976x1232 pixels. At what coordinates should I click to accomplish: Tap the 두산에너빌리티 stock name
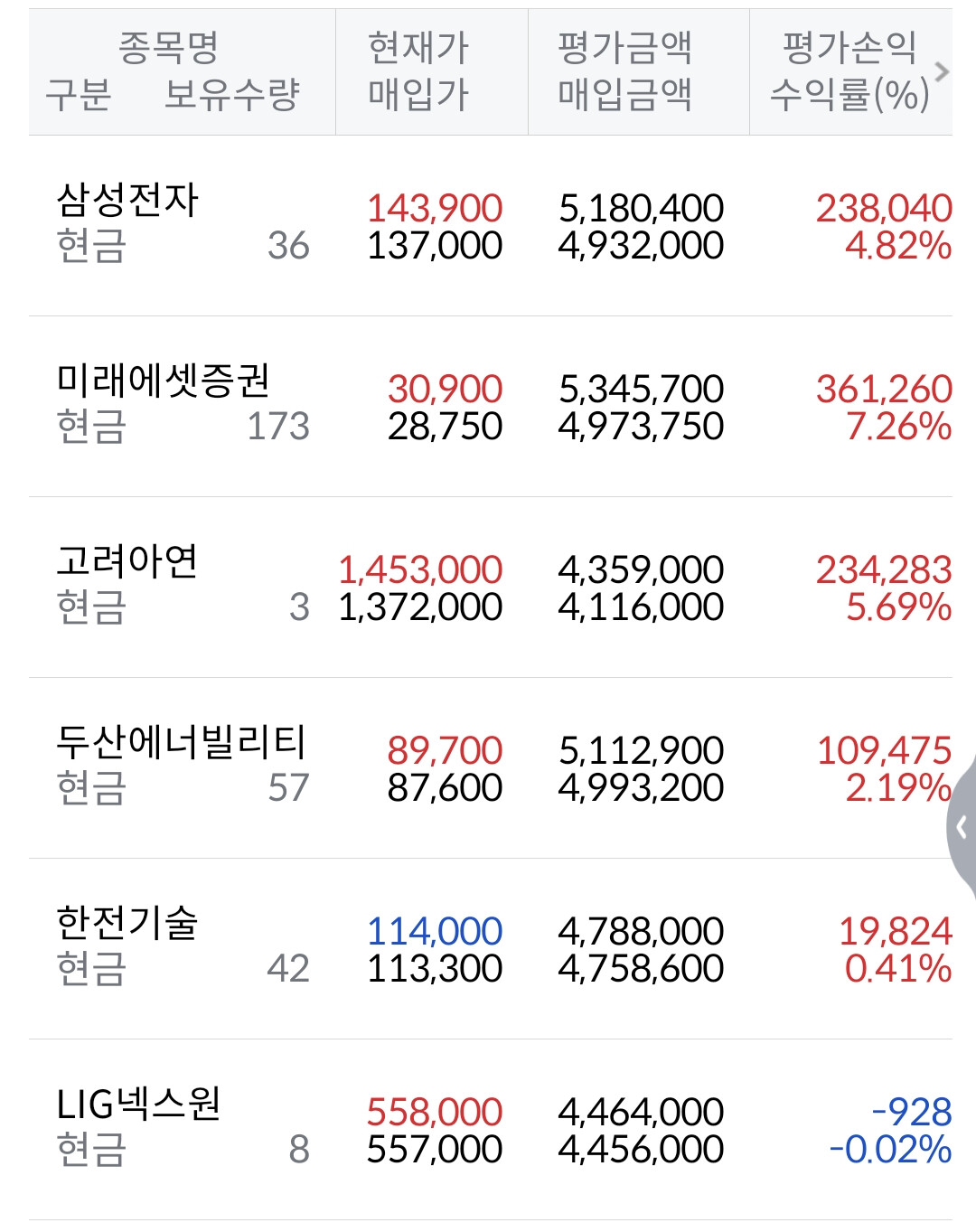click(181, 743)
